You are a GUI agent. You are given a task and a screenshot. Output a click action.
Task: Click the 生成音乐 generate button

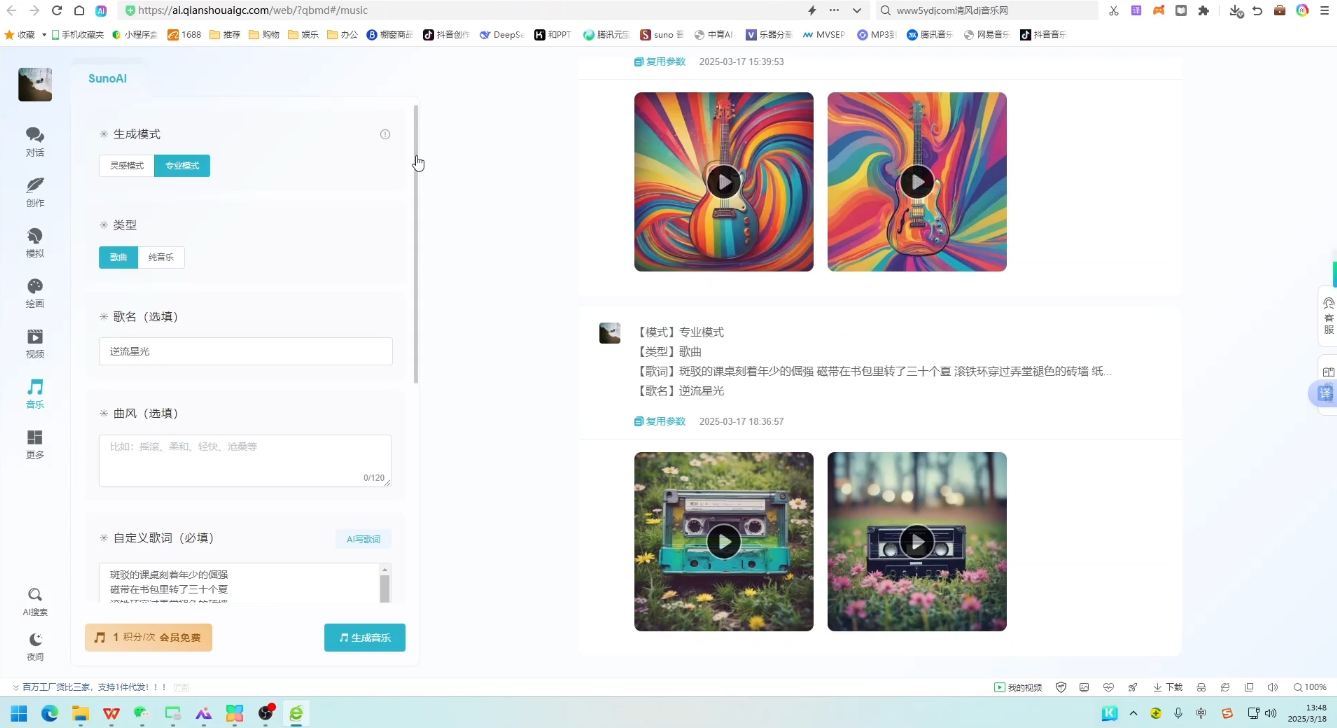click(364, 637)
